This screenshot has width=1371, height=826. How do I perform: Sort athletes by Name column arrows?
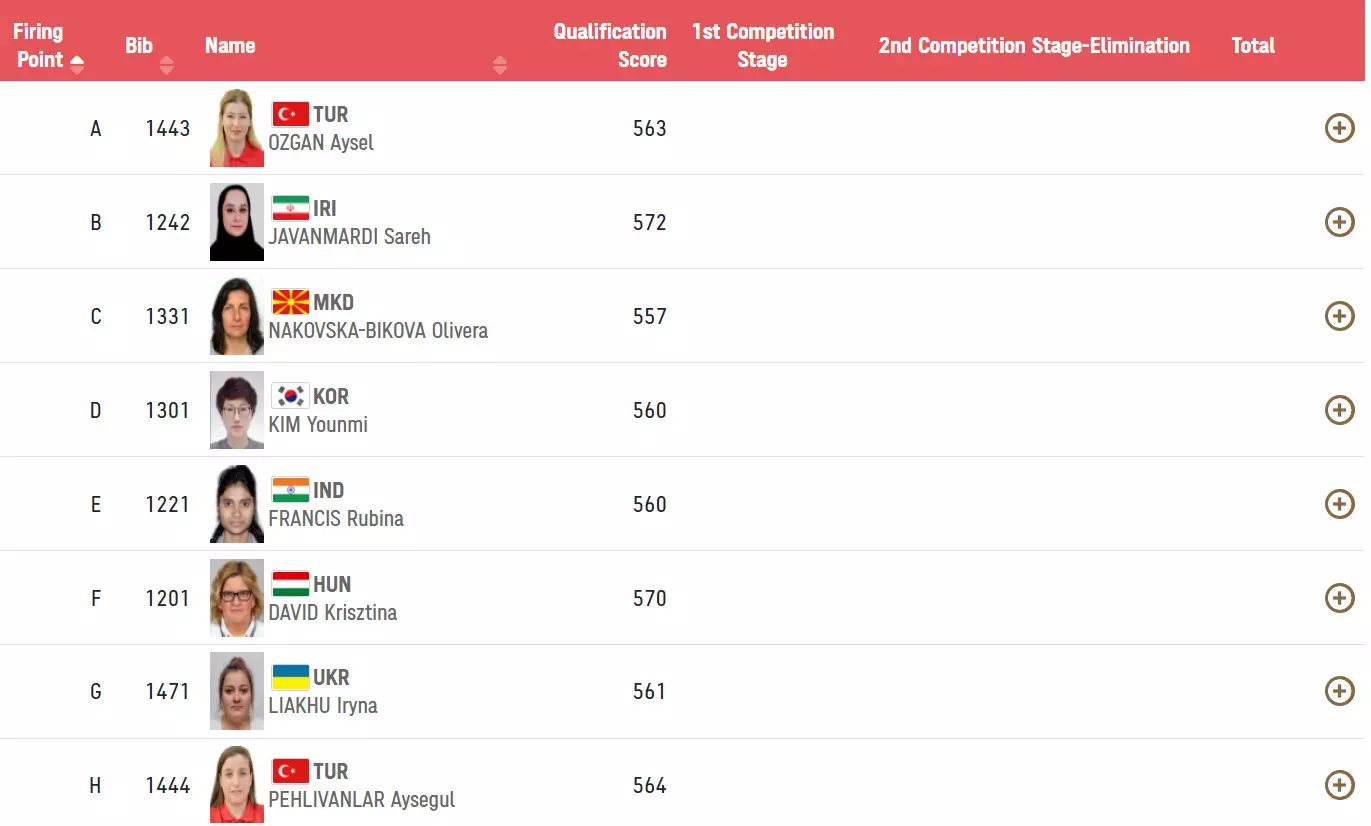(x=500, y=65)
